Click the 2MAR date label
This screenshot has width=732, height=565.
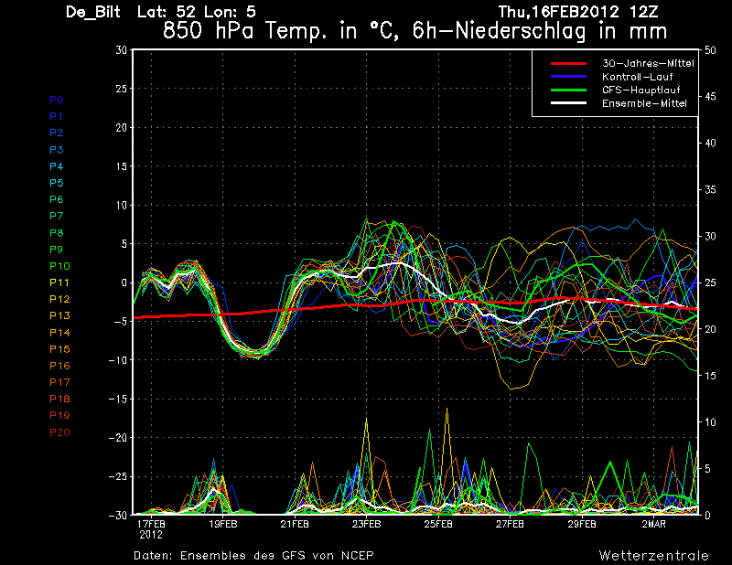[x=654, y=524]
